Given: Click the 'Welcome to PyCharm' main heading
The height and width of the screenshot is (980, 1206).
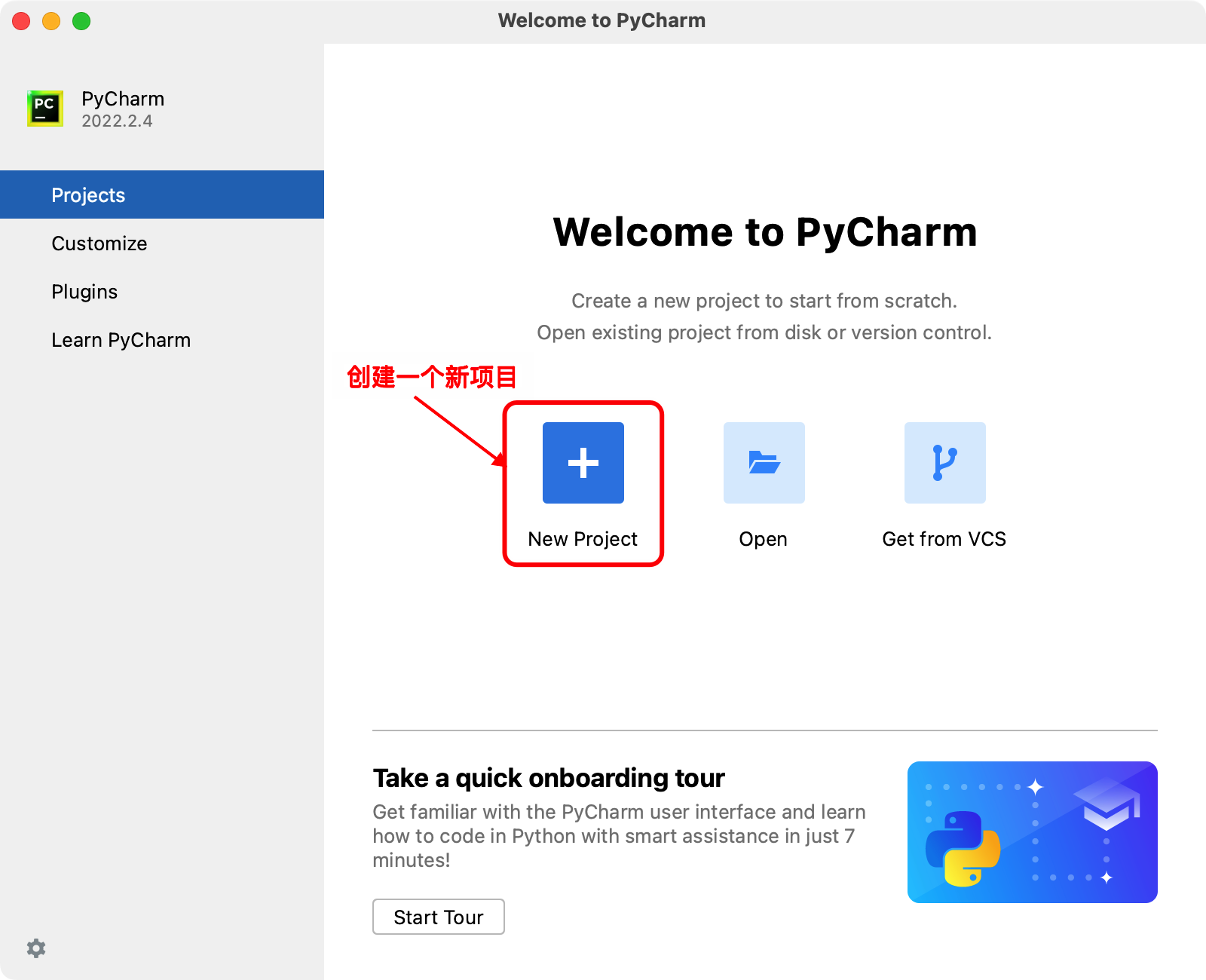Looking at the screenshot, I should tap(764, 231).
